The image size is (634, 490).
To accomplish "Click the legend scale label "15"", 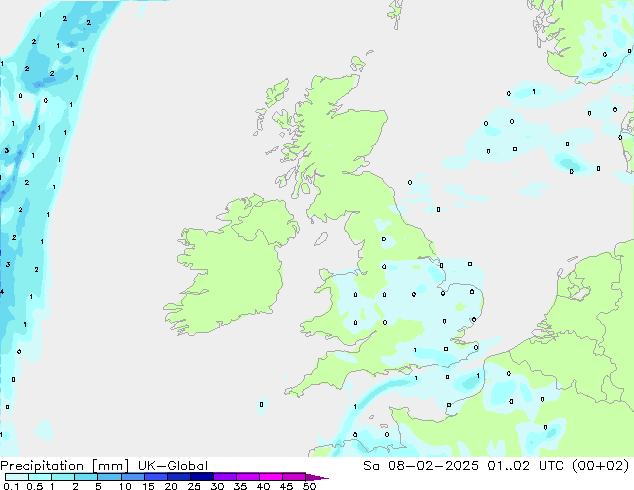I will (x=148, y=486).
